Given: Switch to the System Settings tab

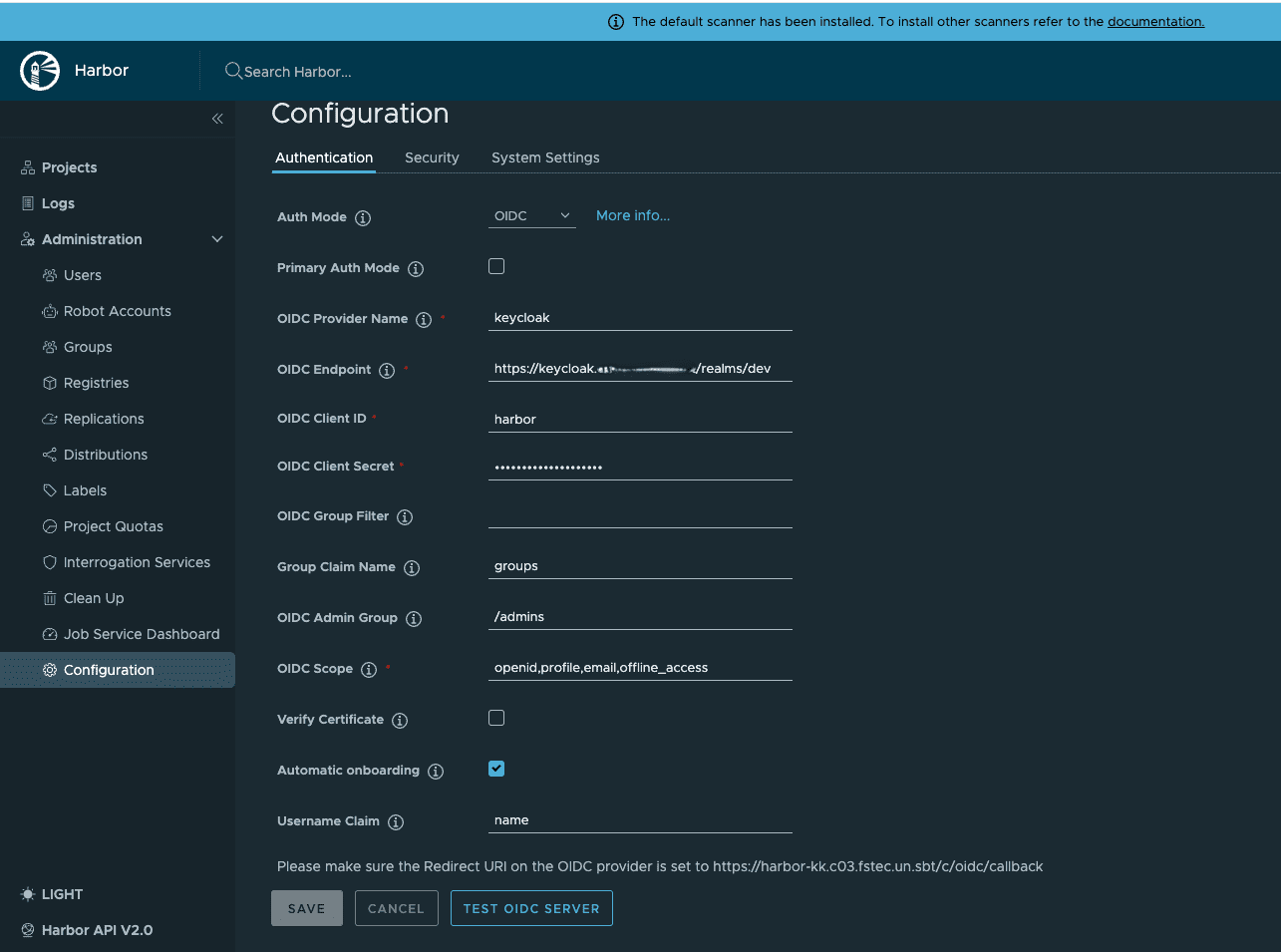Looking at the screenshot, I should click(545, 158).
